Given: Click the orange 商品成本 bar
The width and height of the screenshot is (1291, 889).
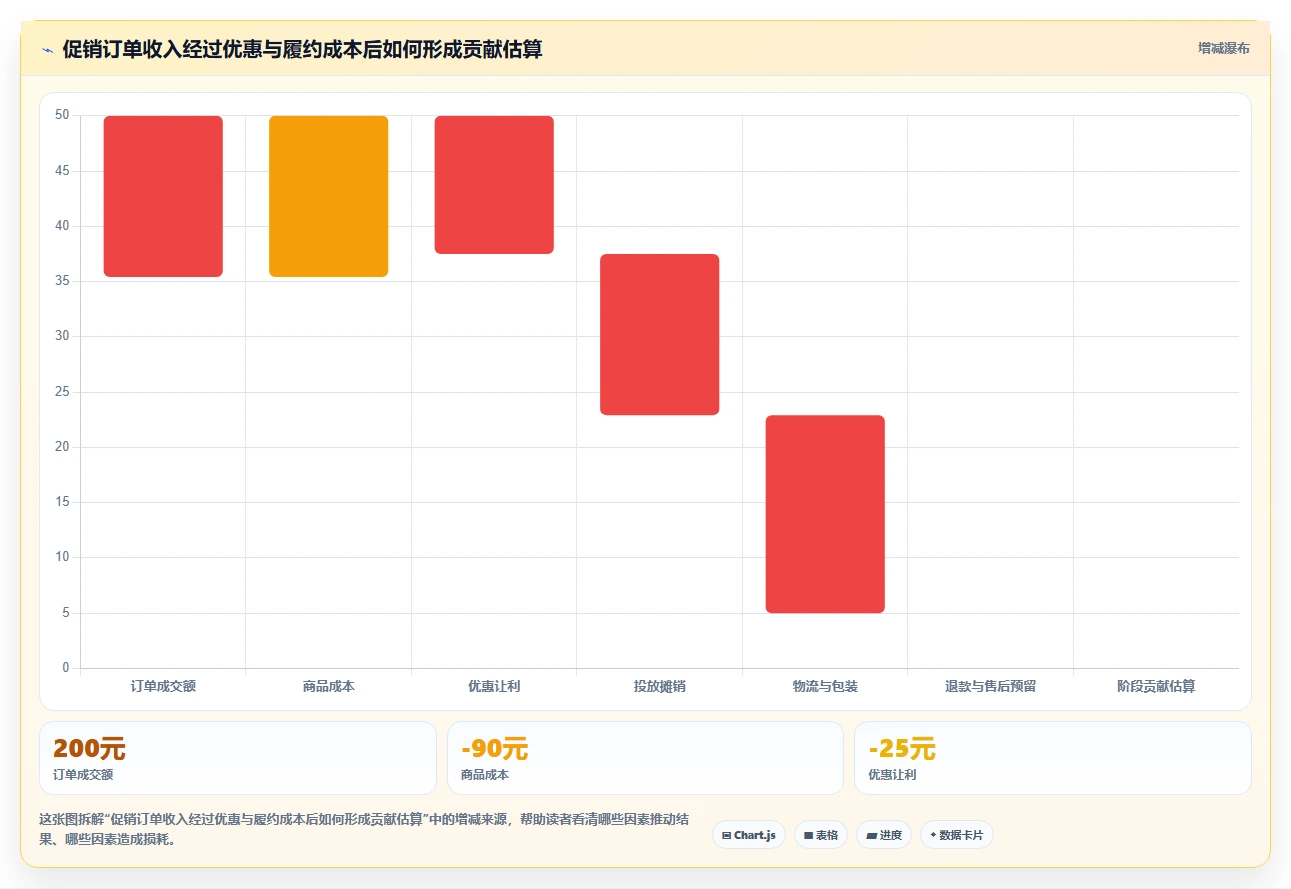Looking at the screenshot, I should (x=329, y=196).
